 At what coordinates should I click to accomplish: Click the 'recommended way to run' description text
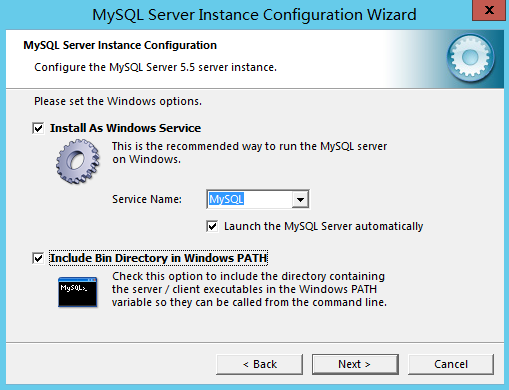(x=249, y=153)
